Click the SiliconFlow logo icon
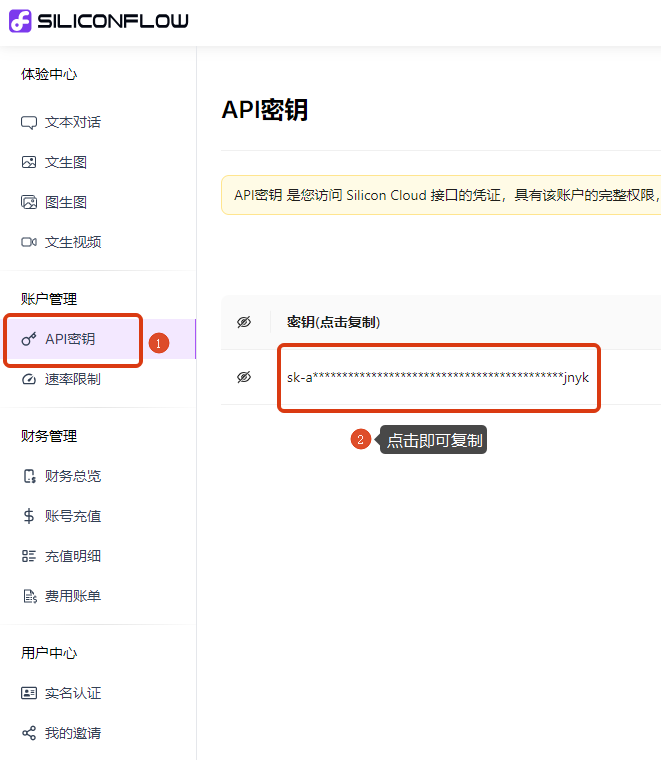Image resolution: width=661 pixels, height=760 pixels. point(20,21)
